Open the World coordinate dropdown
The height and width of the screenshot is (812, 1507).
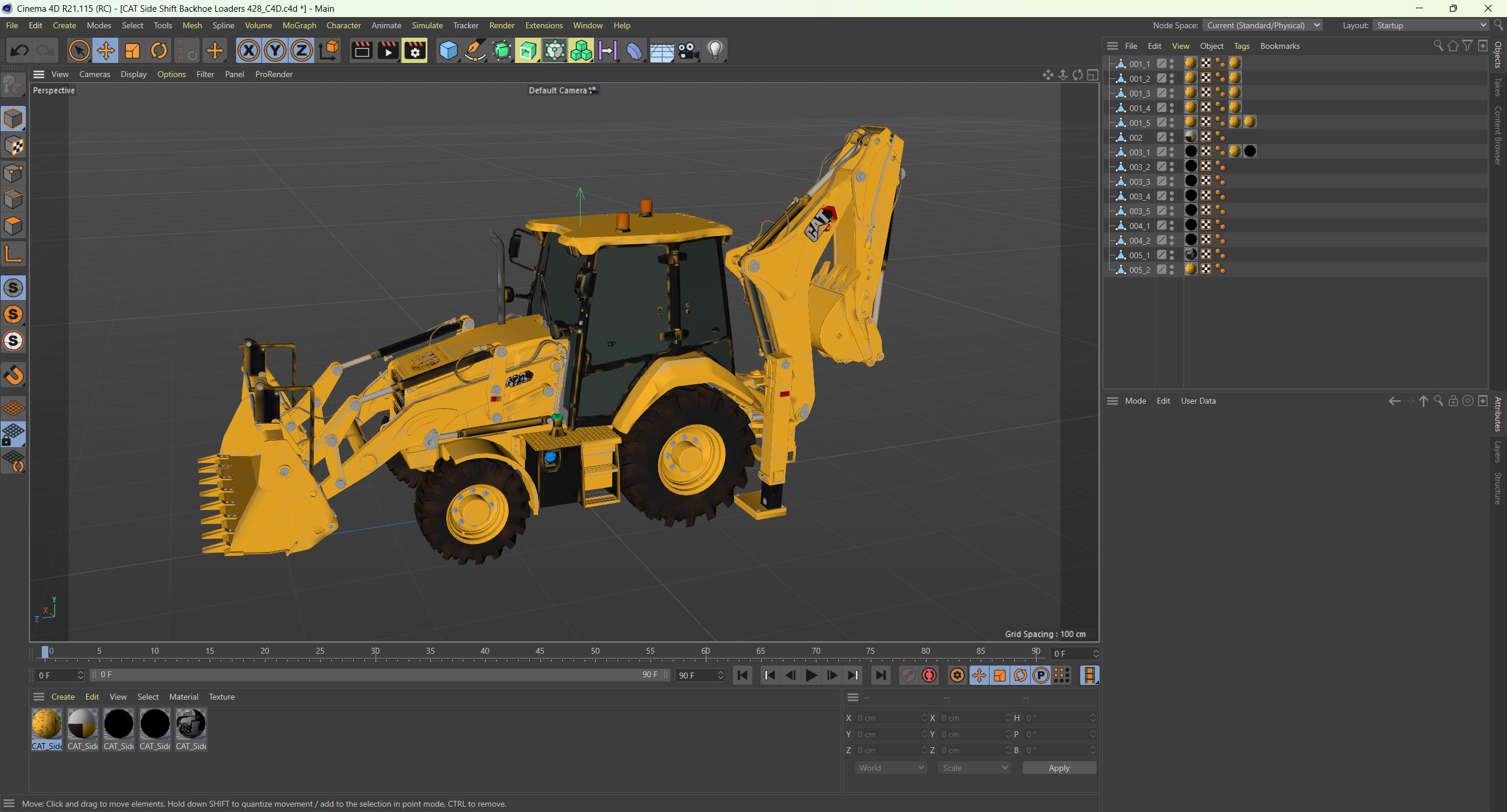[x=891, y=768]
